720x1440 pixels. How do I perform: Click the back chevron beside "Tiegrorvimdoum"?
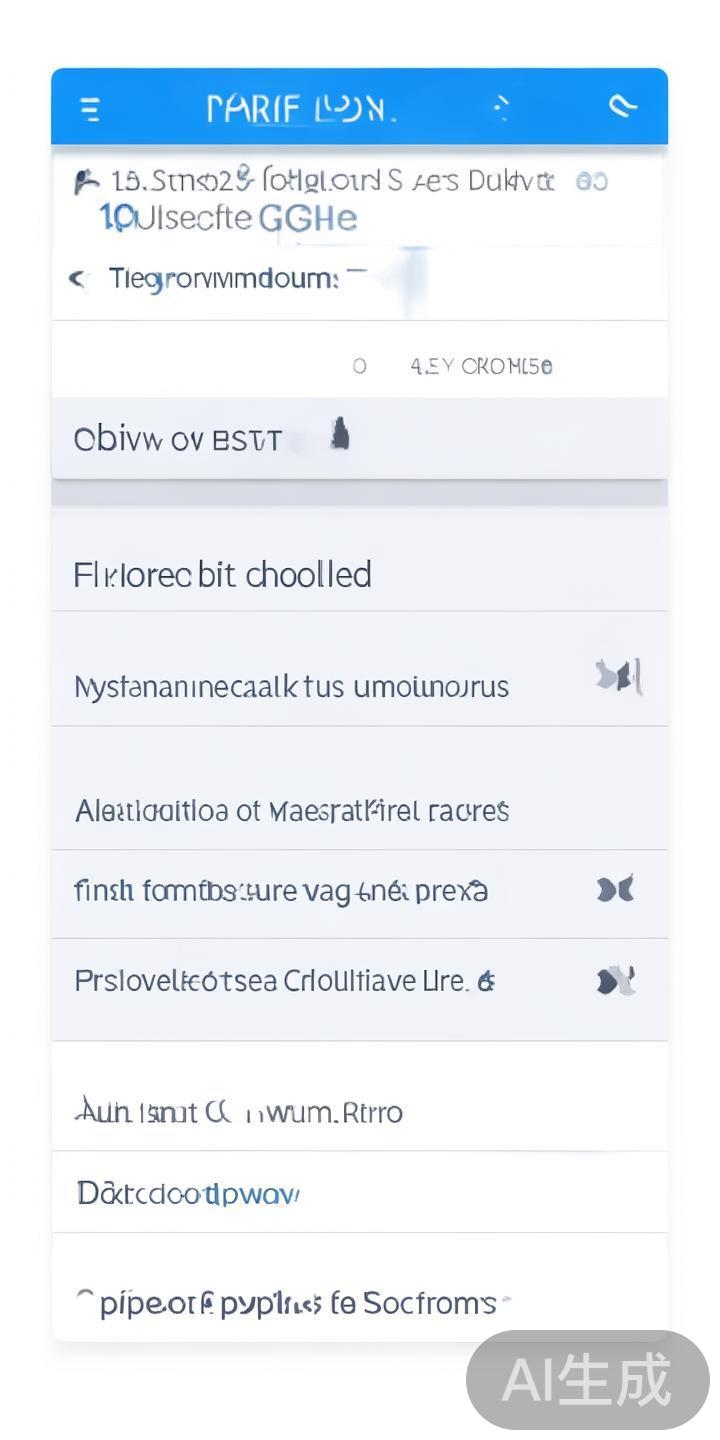coord(78,279)
